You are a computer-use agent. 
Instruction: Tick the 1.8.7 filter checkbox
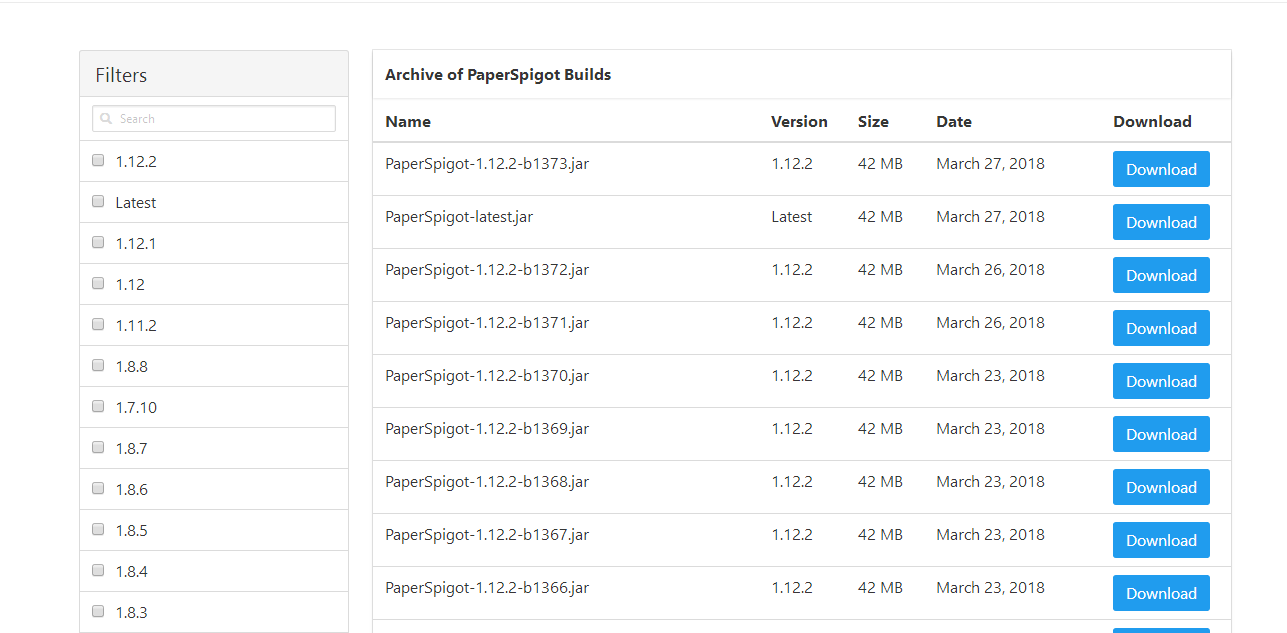point(98,447)
